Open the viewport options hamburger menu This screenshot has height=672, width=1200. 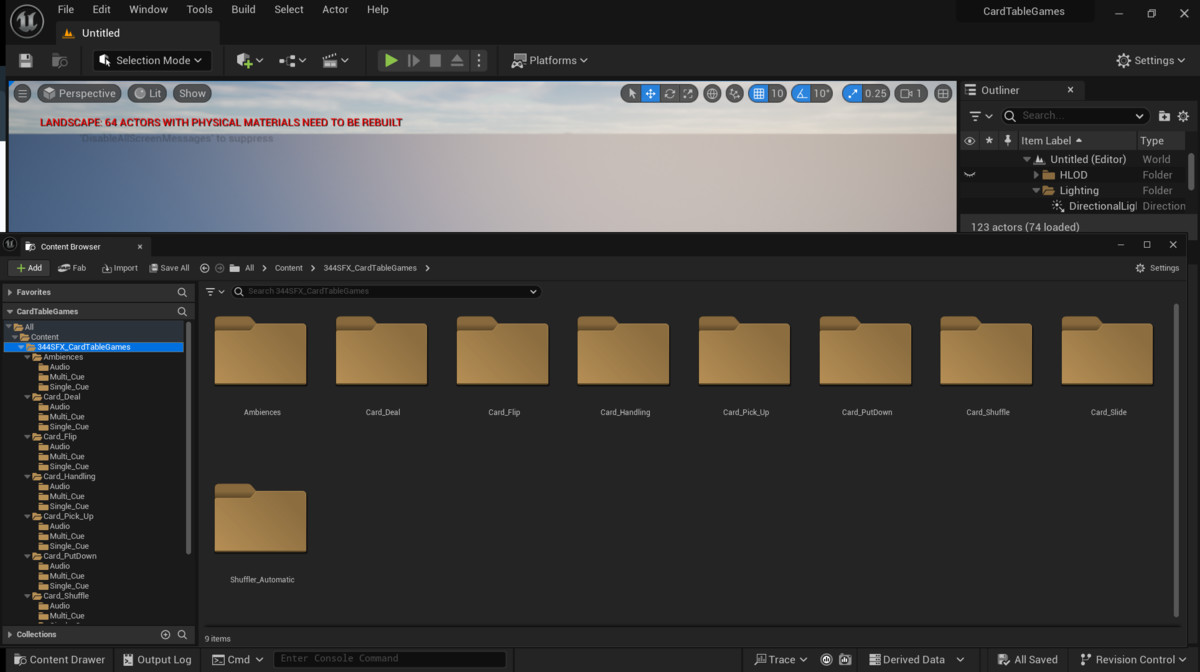(x=22, y=93)
